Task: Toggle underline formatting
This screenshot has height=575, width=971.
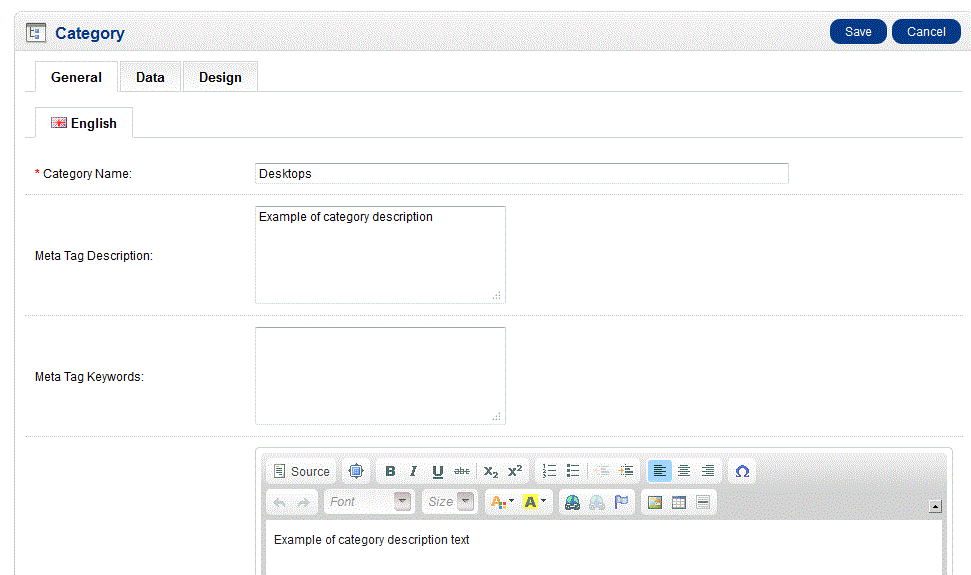Action: 437,471
